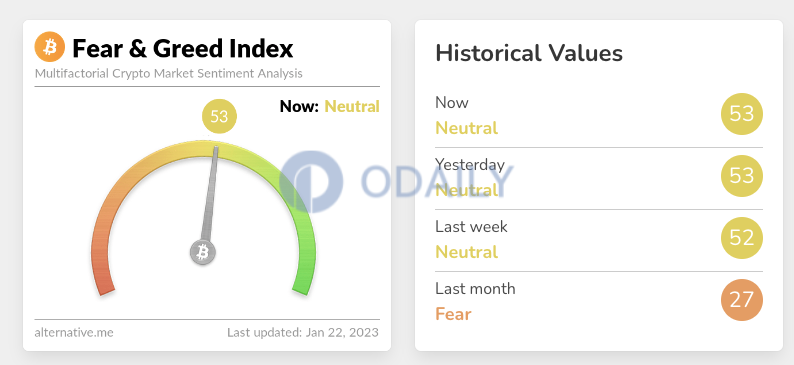The width and height of the screenshot is (794, 365).
Task: Select the Yesterday row label
Action: pos(470,165)
